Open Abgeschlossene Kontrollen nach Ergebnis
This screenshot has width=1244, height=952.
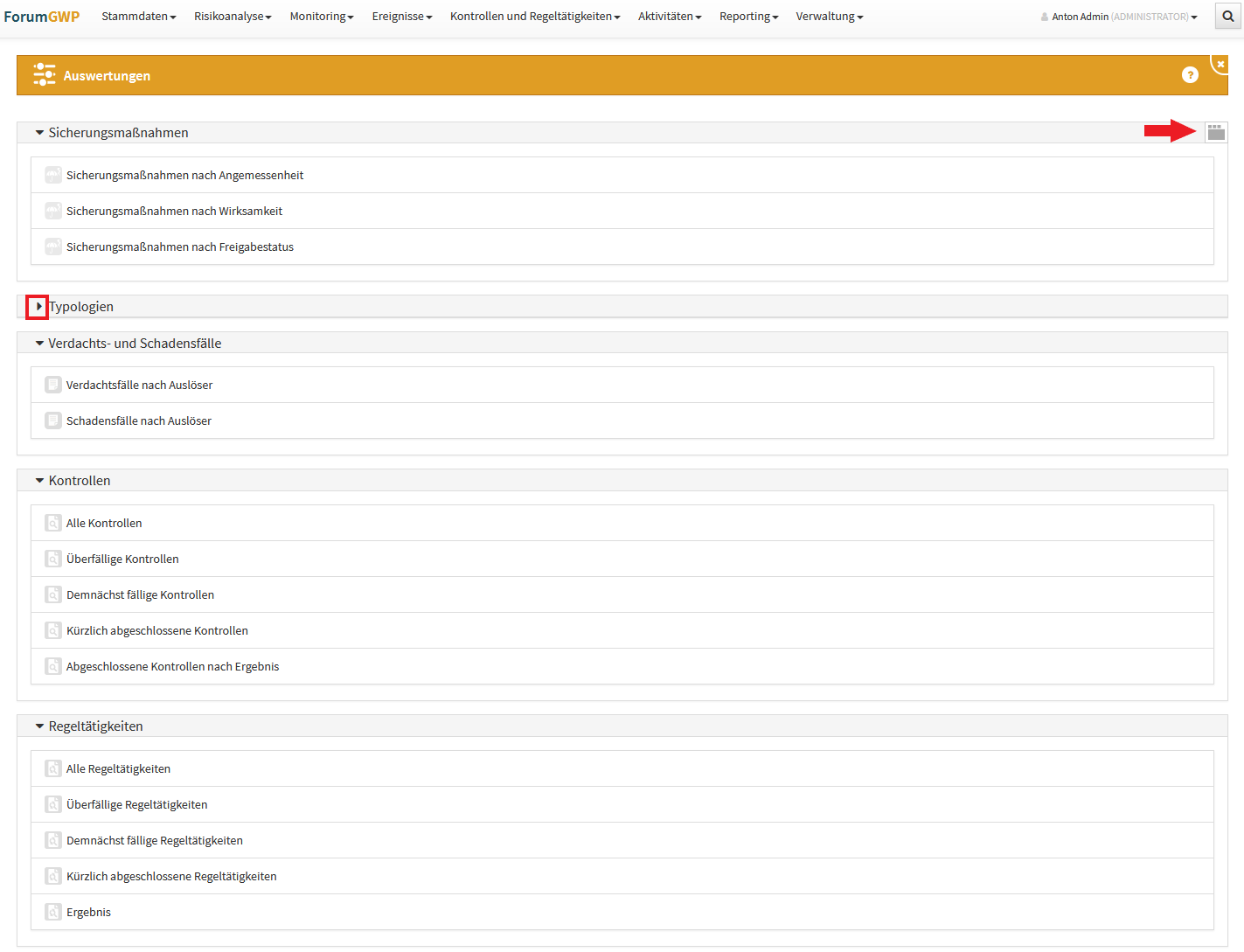(172, 666)
